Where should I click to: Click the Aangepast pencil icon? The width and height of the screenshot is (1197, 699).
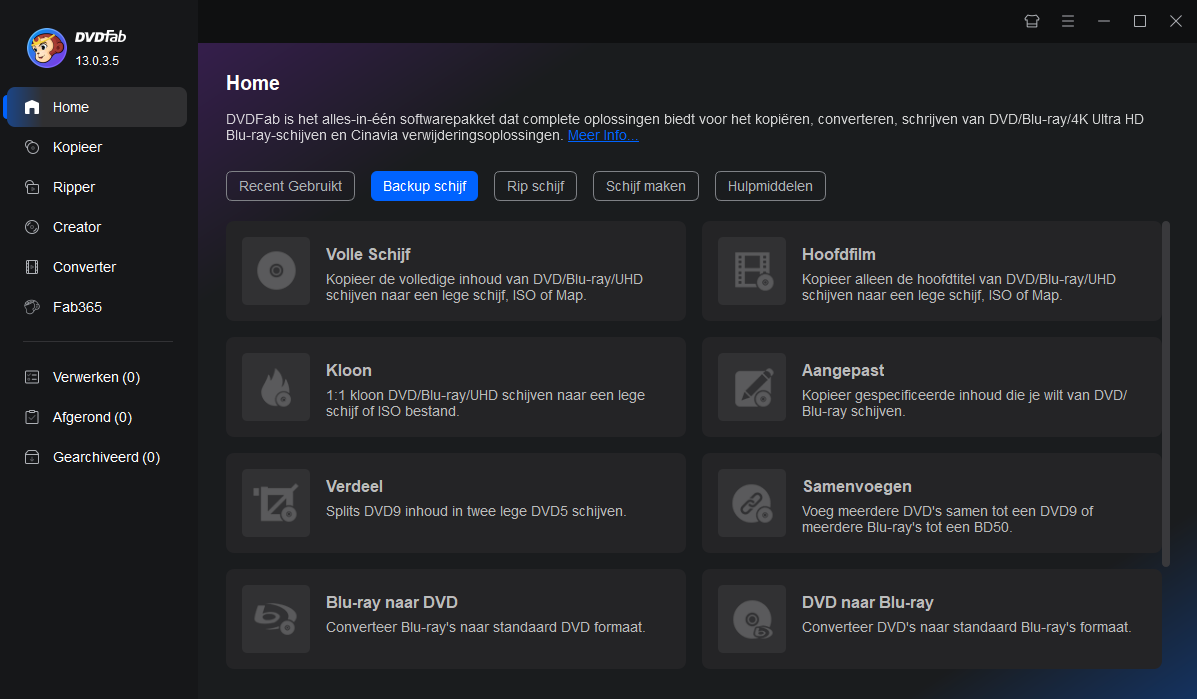tap(752, 387)
